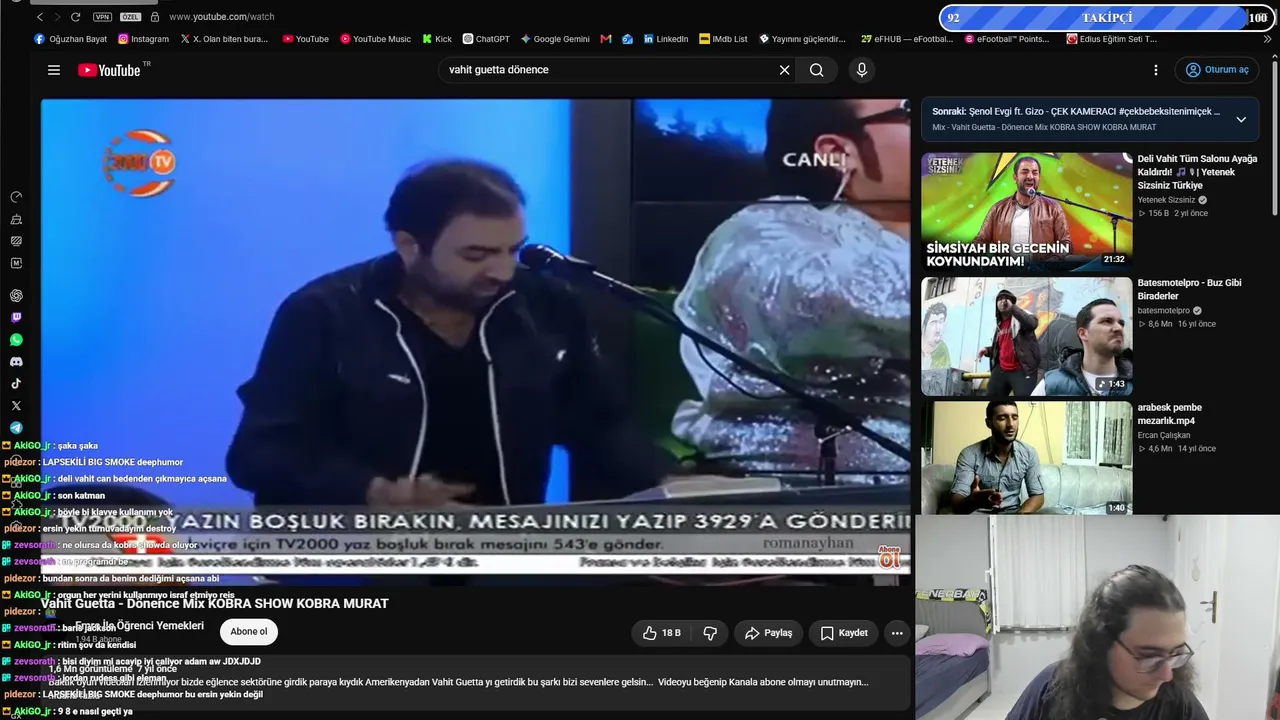
Task: Open the Kick bookmark
Action: pos(437,39)
